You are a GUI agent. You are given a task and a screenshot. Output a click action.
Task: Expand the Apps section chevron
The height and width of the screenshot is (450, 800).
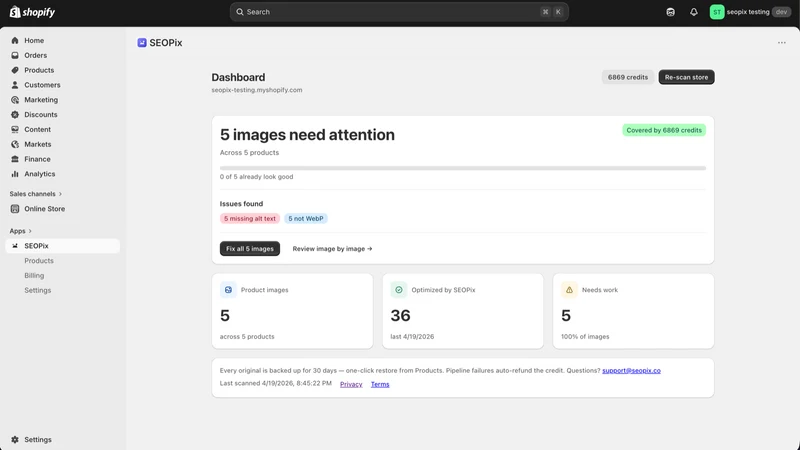pos(30,231)
